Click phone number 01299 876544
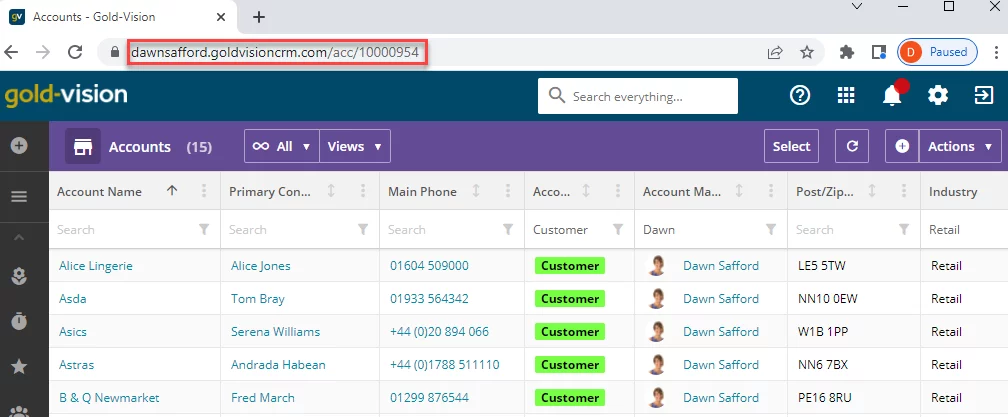The height and width of the screenshot is (417, 1008). pyautogui.click(x=429, y=398)
